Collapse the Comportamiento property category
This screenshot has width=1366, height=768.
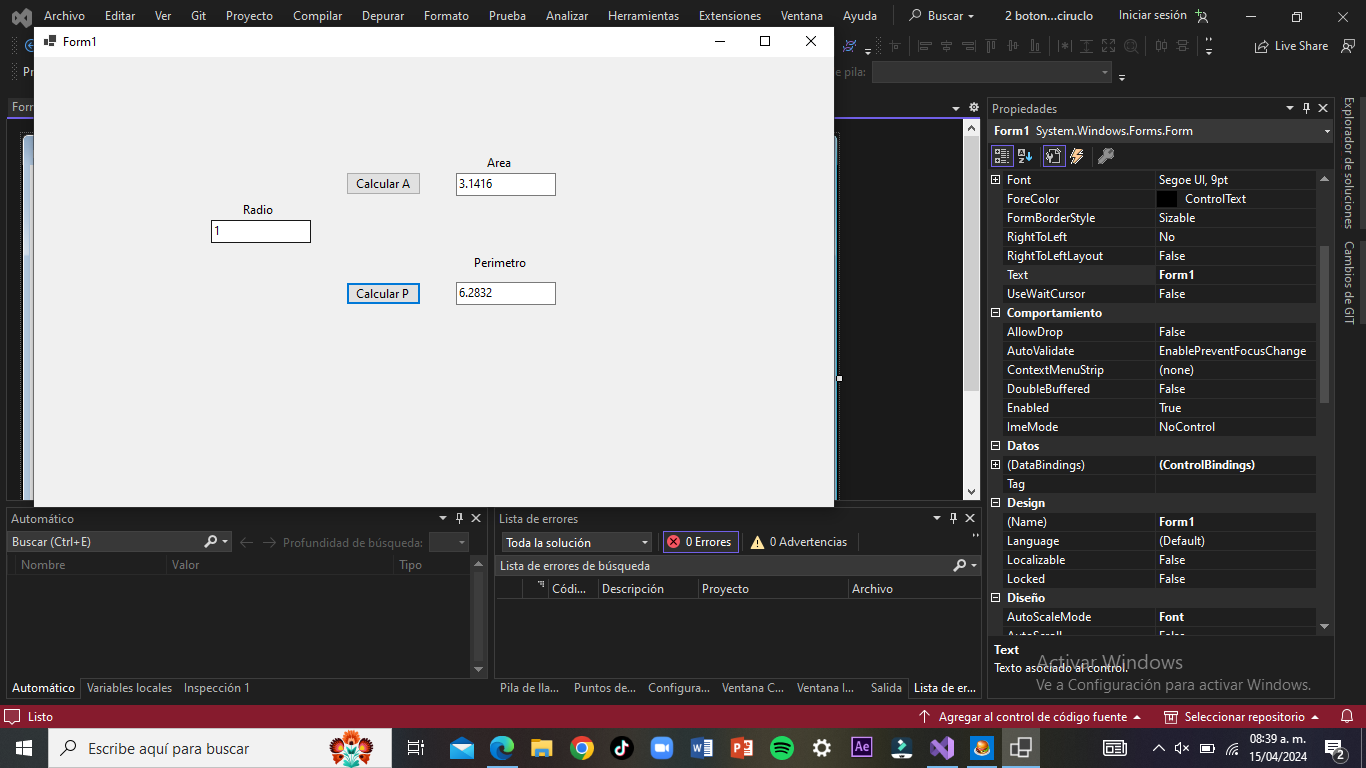tap(996, 313)
